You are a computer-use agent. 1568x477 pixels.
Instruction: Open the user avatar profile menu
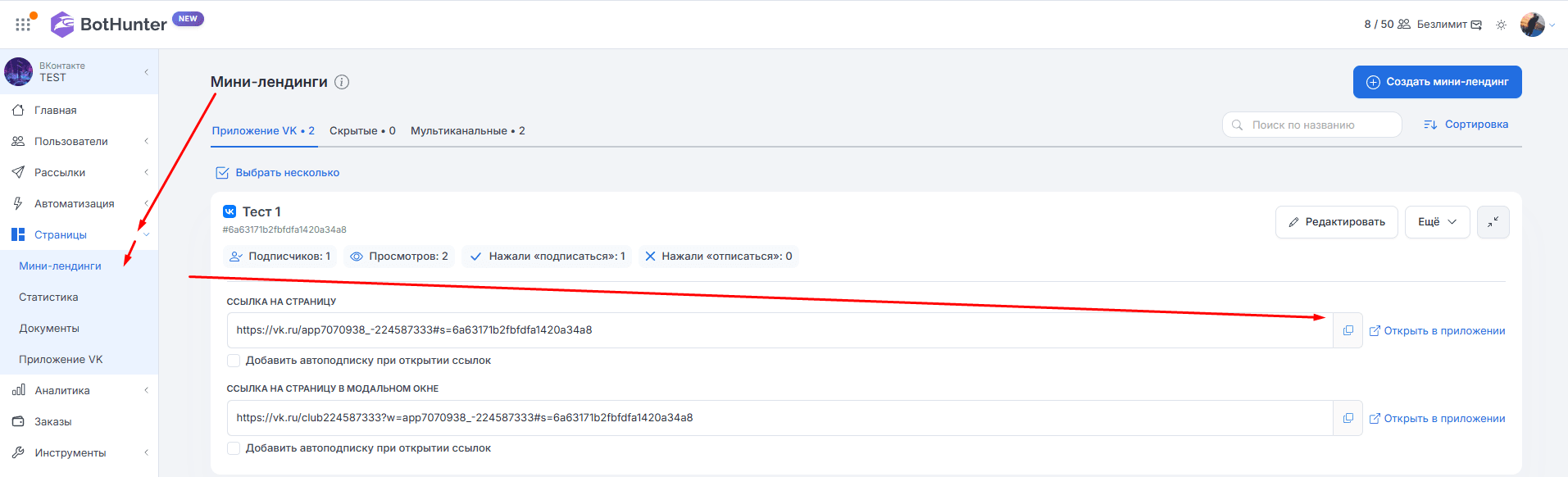(1532, 25)
